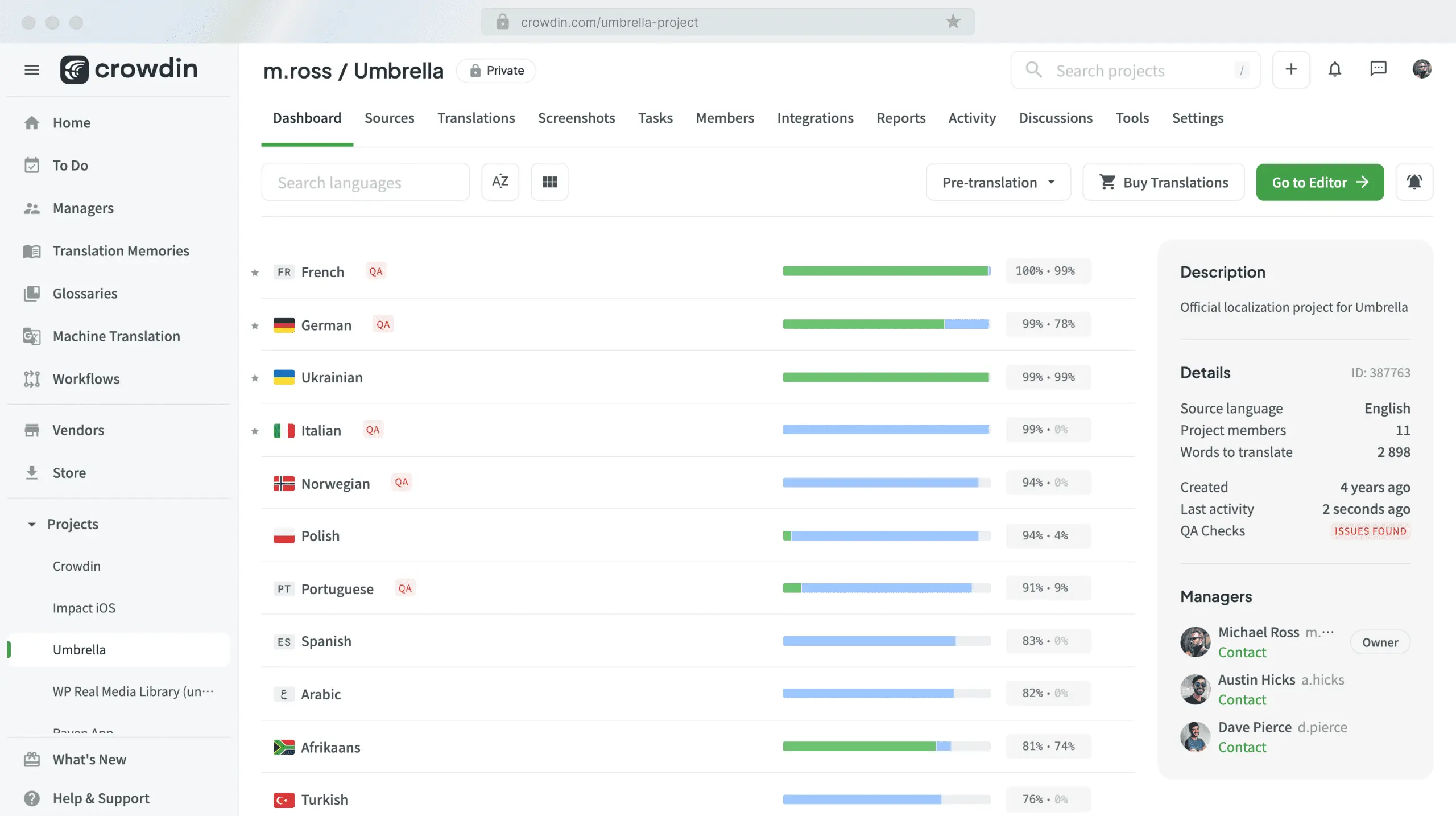Image resolution: width=1456 pixels, height=816 pixels.
Task: Click Go to Editor button
Action: coord(1319,182)
